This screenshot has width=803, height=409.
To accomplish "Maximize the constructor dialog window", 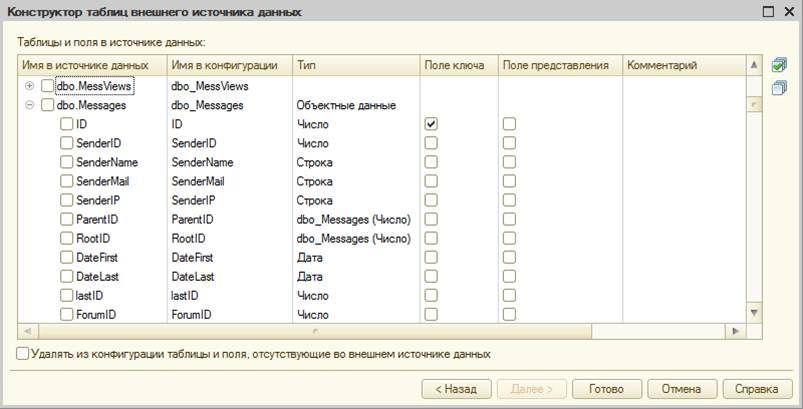I will click(x=768, y=12).
